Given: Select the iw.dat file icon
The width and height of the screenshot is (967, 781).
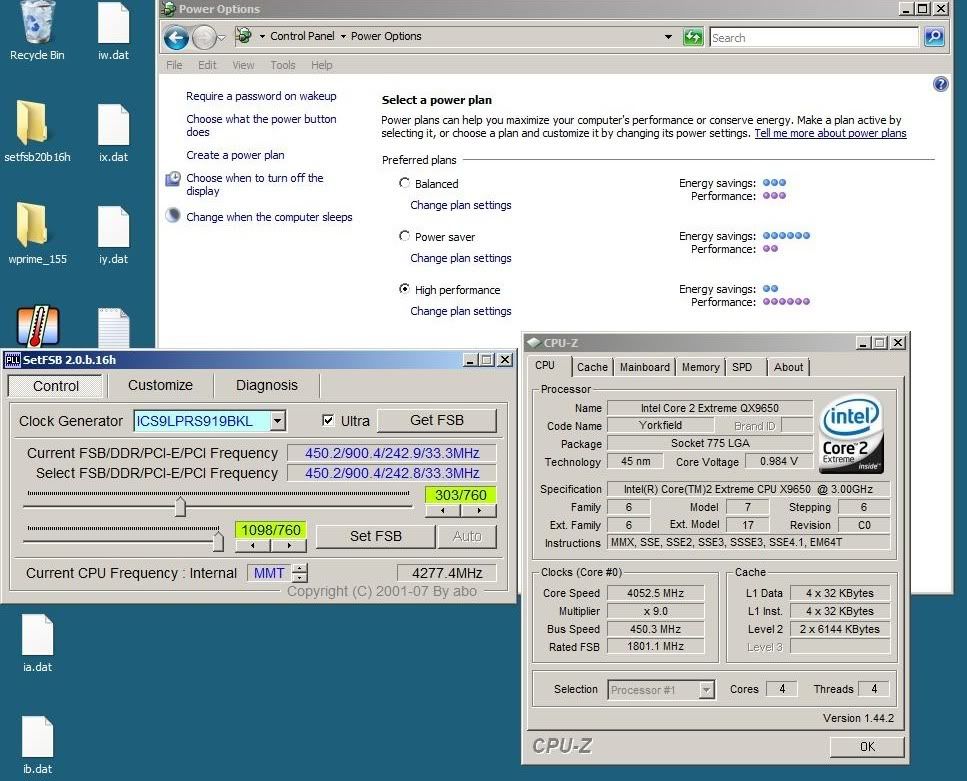Looking at the screenshot, I should pos(113,31).
